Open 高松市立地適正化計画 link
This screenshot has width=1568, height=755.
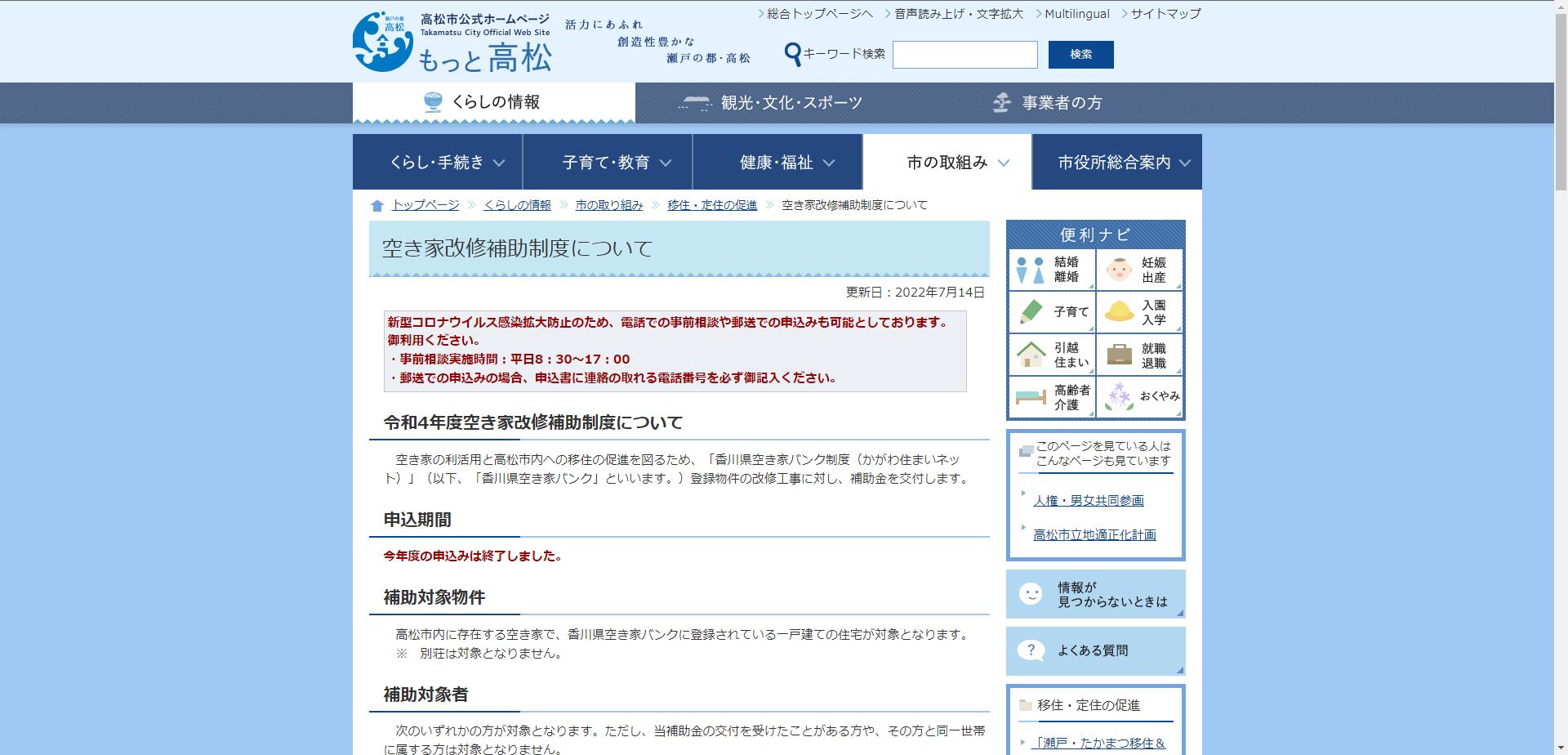tap(1094, 534)
